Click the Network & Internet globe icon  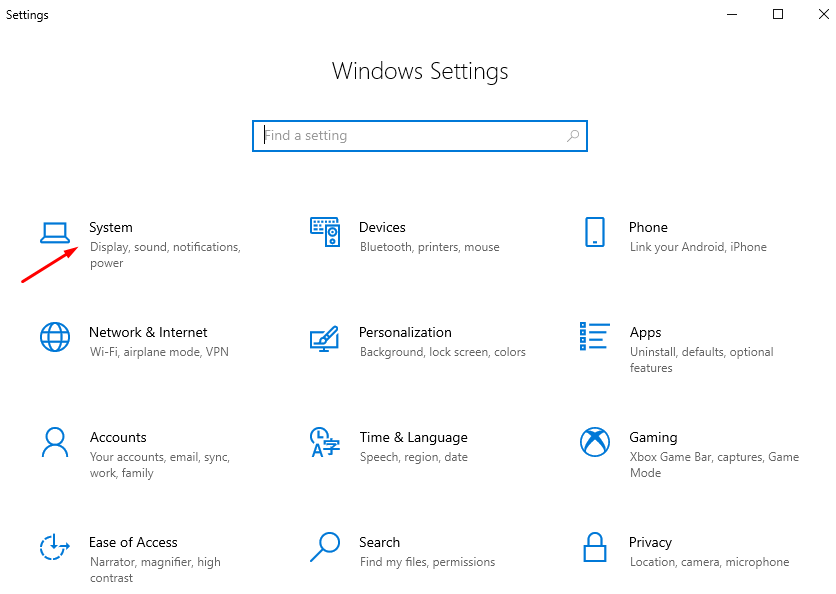coord(55,337)
